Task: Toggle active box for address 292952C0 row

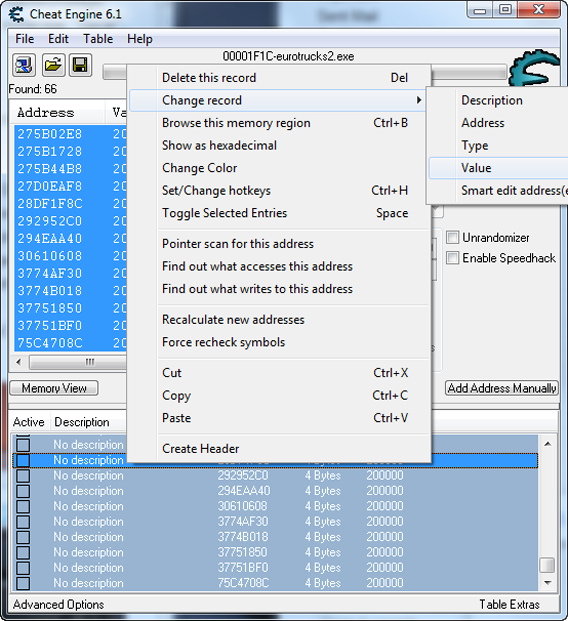Action: (x=23, y=476)
